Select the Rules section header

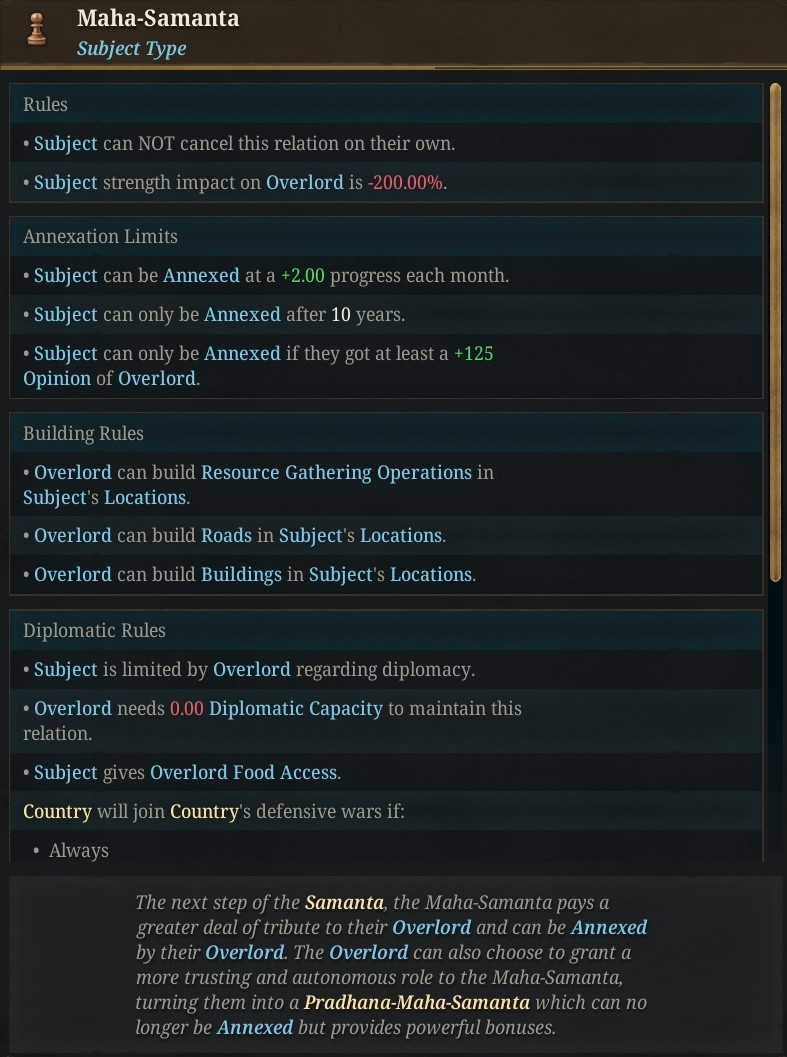pyautogui.click(x=386, y=104)
